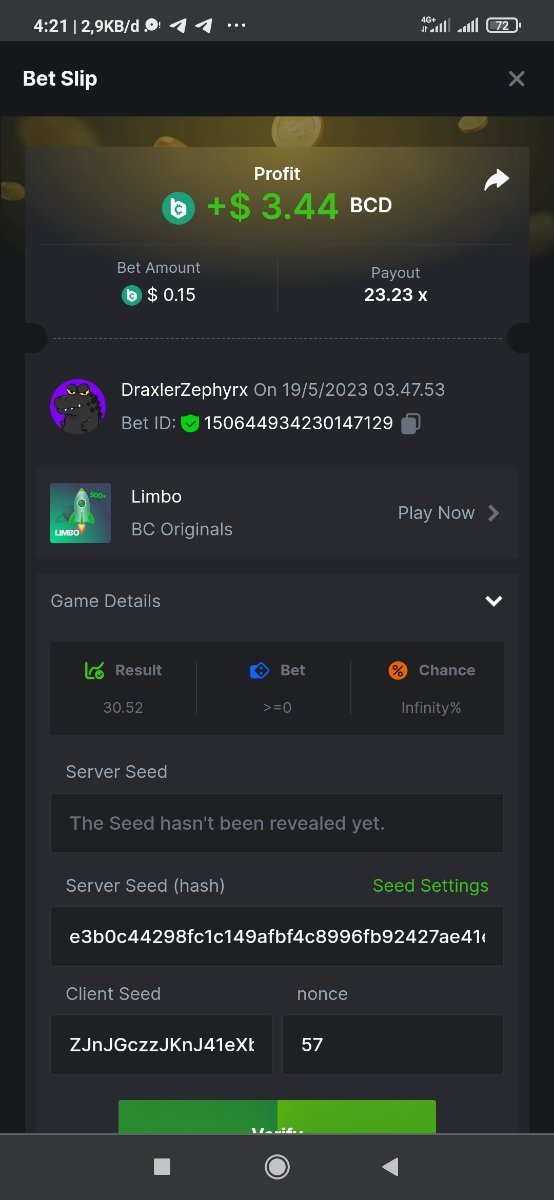Select the Server Seed hash field
Image resolution: width=554 pixels, height=1200 pixels.
(x=277, y=937)
